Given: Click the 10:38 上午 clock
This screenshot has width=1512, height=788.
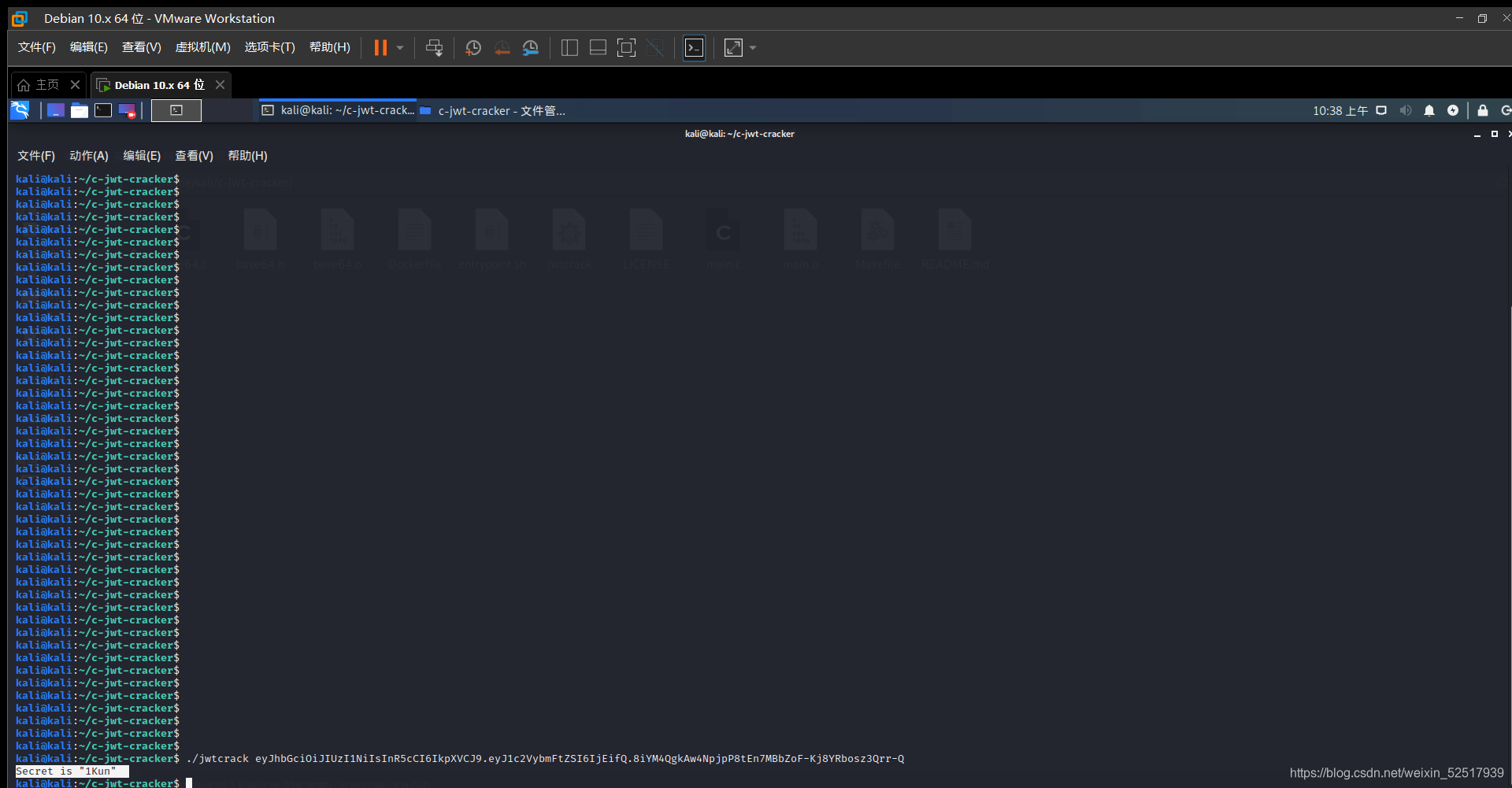Looking at the screenshot, I should tap(1340, 111).
